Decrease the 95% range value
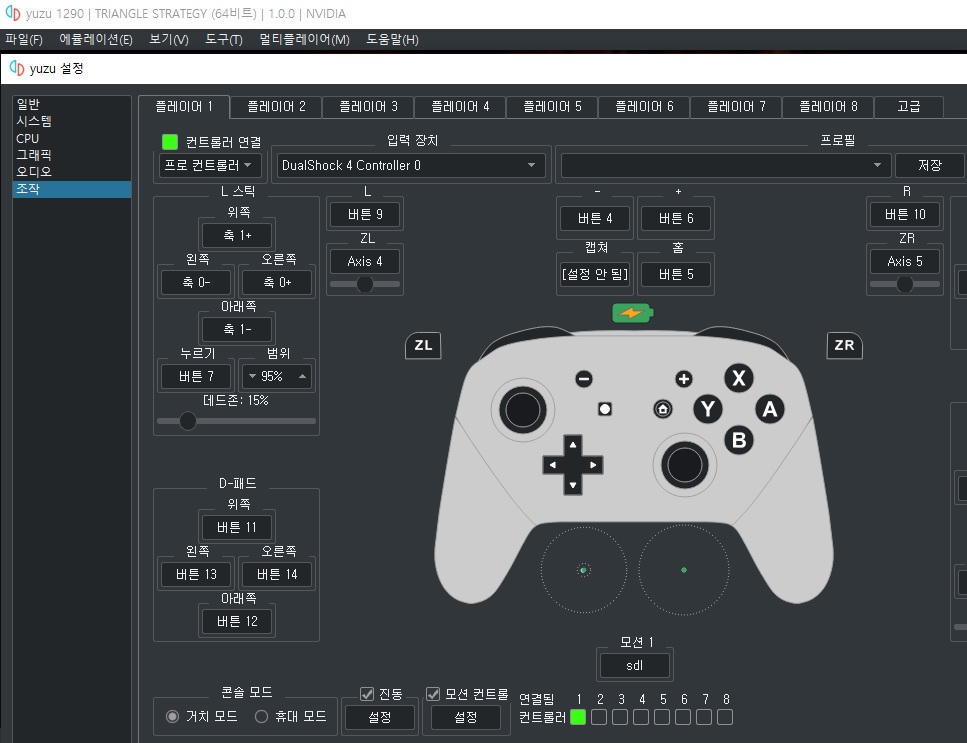Image resolution: width=967 pixels, height=743 pixels. [x=252, y=376]
